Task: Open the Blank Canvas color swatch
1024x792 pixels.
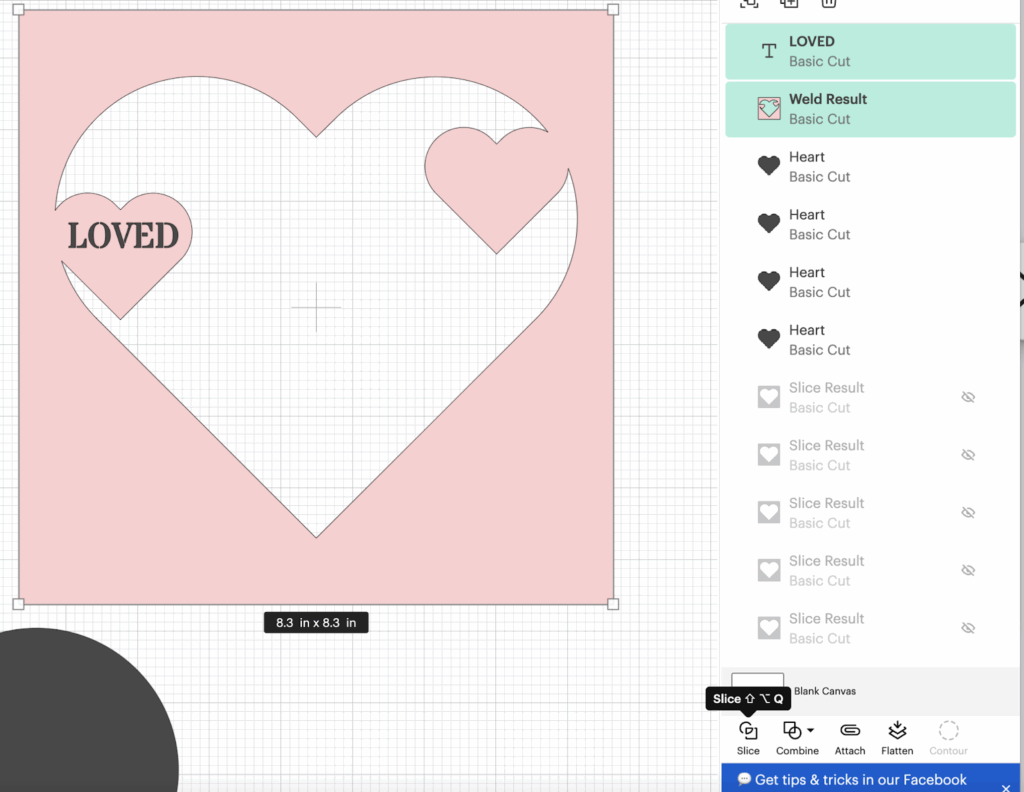Action: click(x=758, y=680)
